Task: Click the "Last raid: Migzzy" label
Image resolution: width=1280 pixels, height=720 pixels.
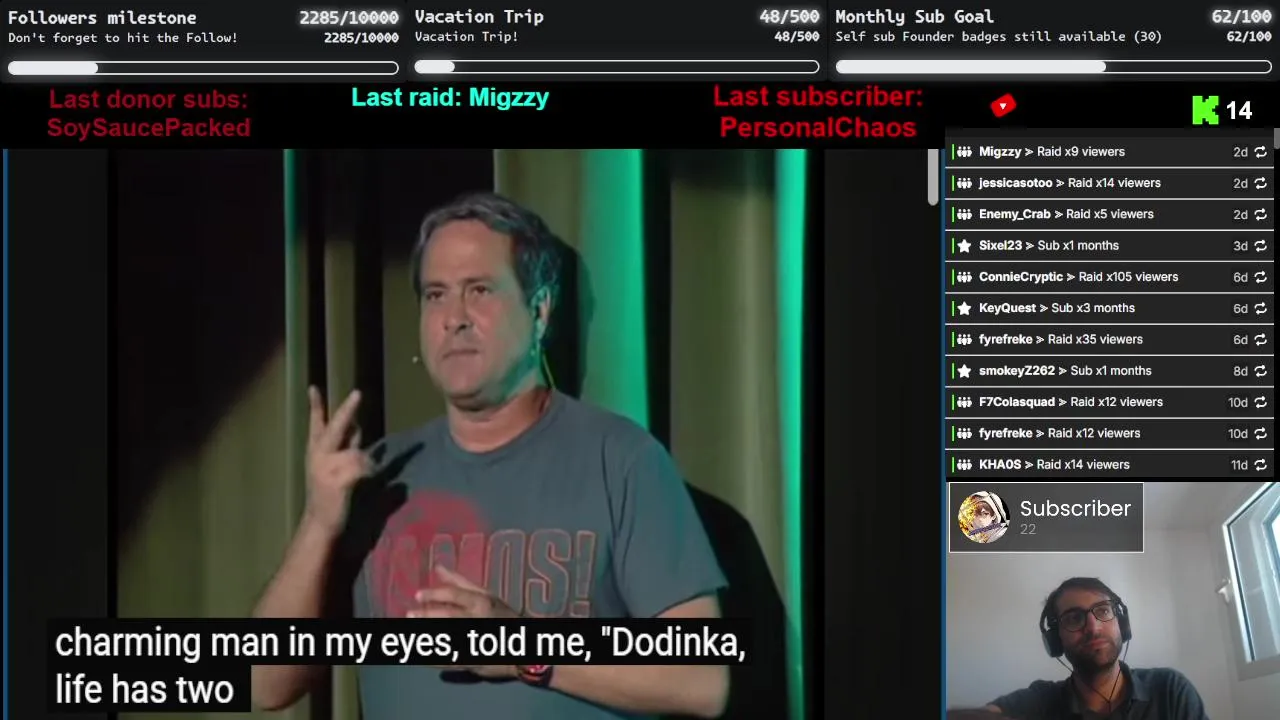Action: [x=450, y=98]
